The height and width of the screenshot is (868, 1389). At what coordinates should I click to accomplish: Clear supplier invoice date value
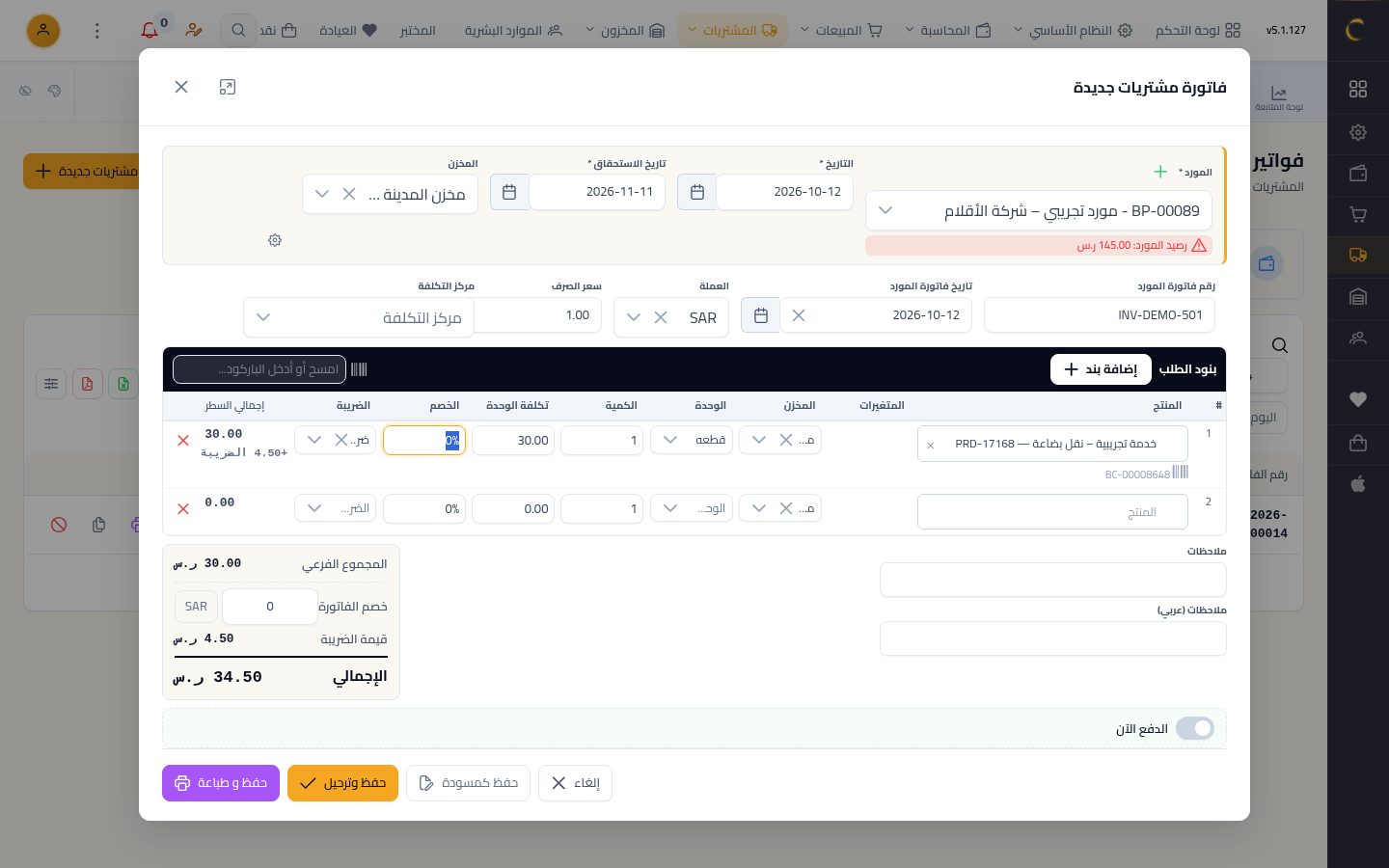point(799,315)
